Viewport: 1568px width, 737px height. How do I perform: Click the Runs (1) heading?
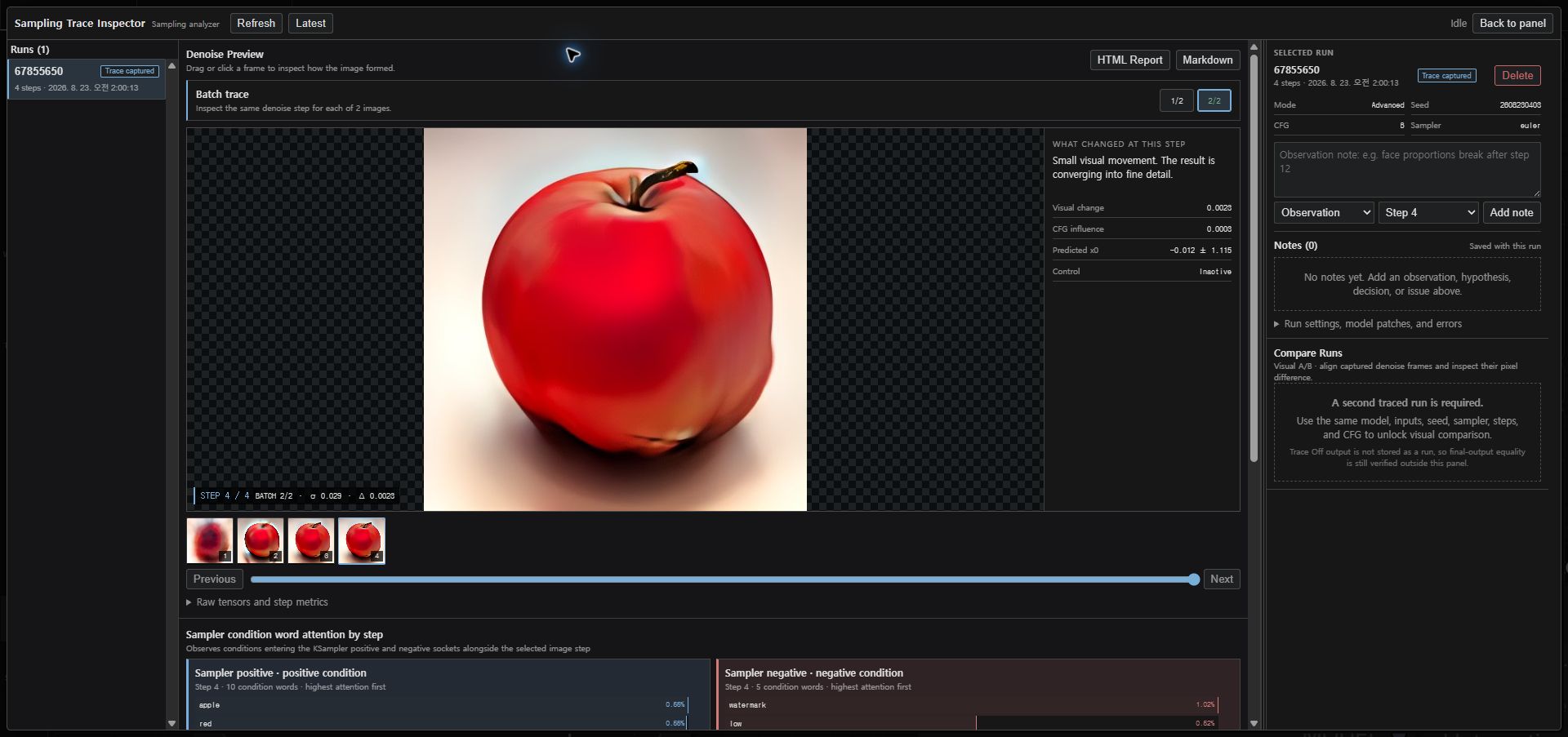click(x=29, y=50)
